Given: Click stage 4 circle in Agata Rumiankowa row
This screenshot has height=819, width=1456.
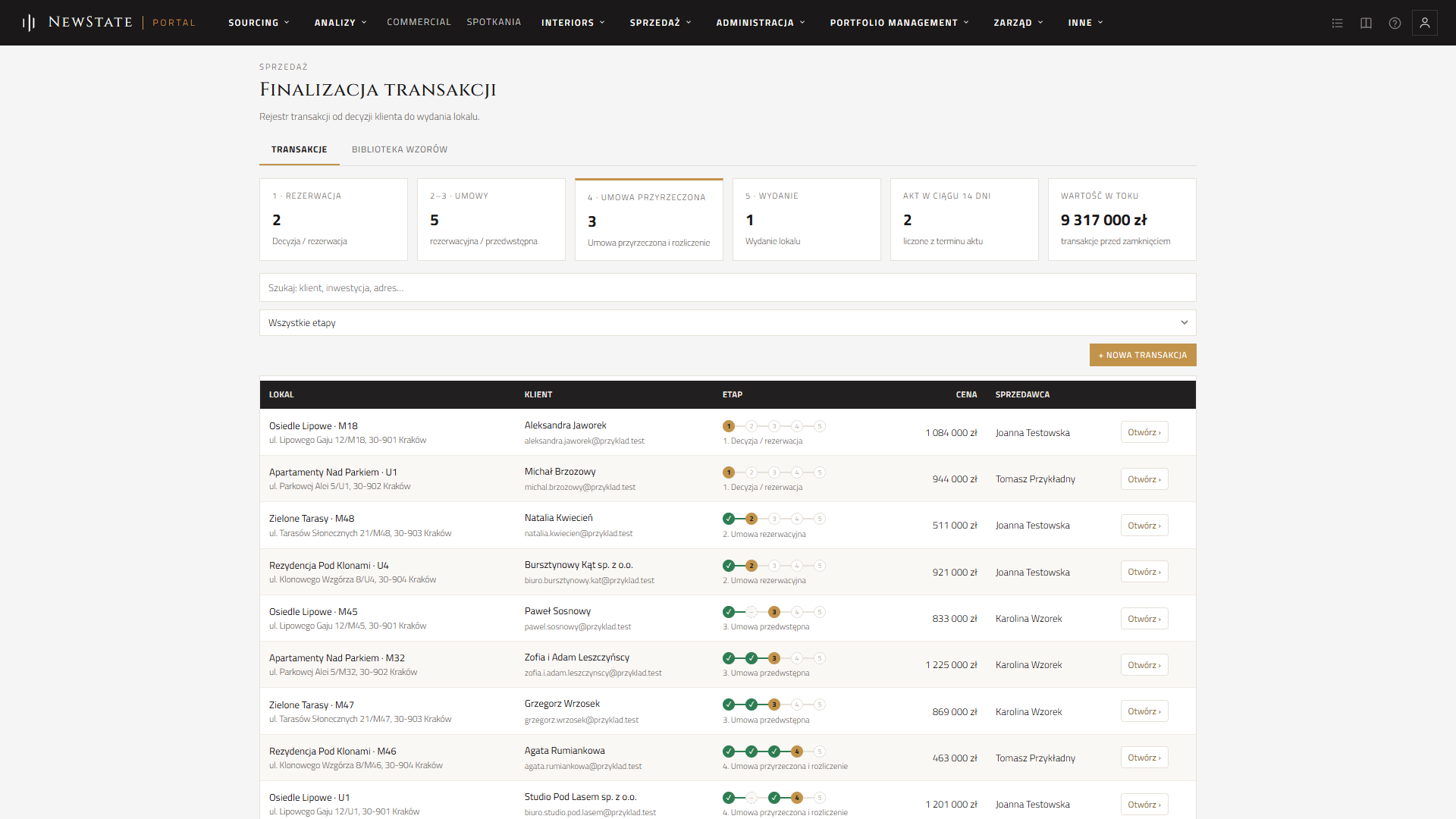Looking at the screenshot, I should tap(797, 752).
